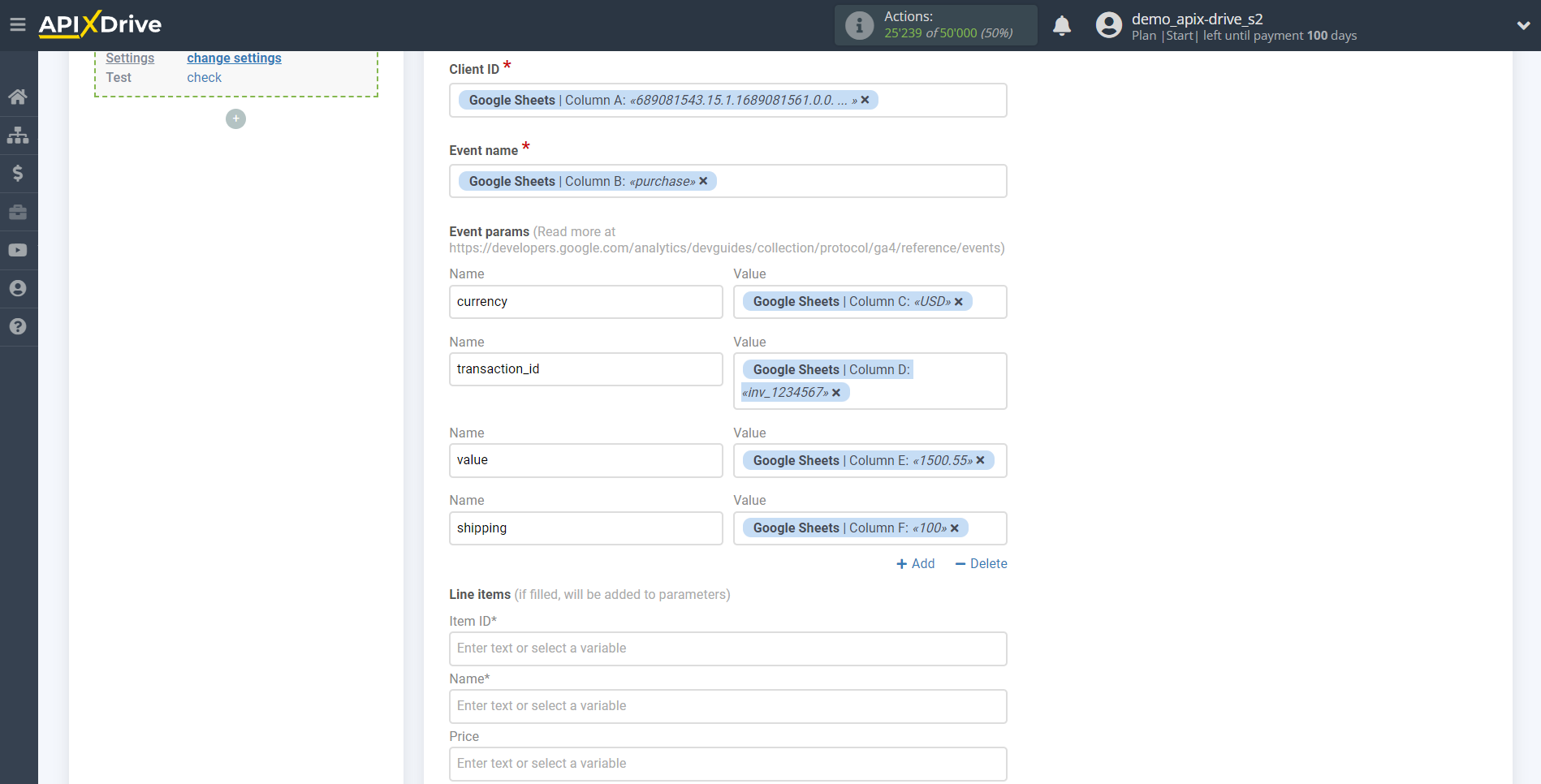Open the YouTube icon in the sidebar
The height and width of the screenshot is (784, 1541).
click(x=18, y=250)
